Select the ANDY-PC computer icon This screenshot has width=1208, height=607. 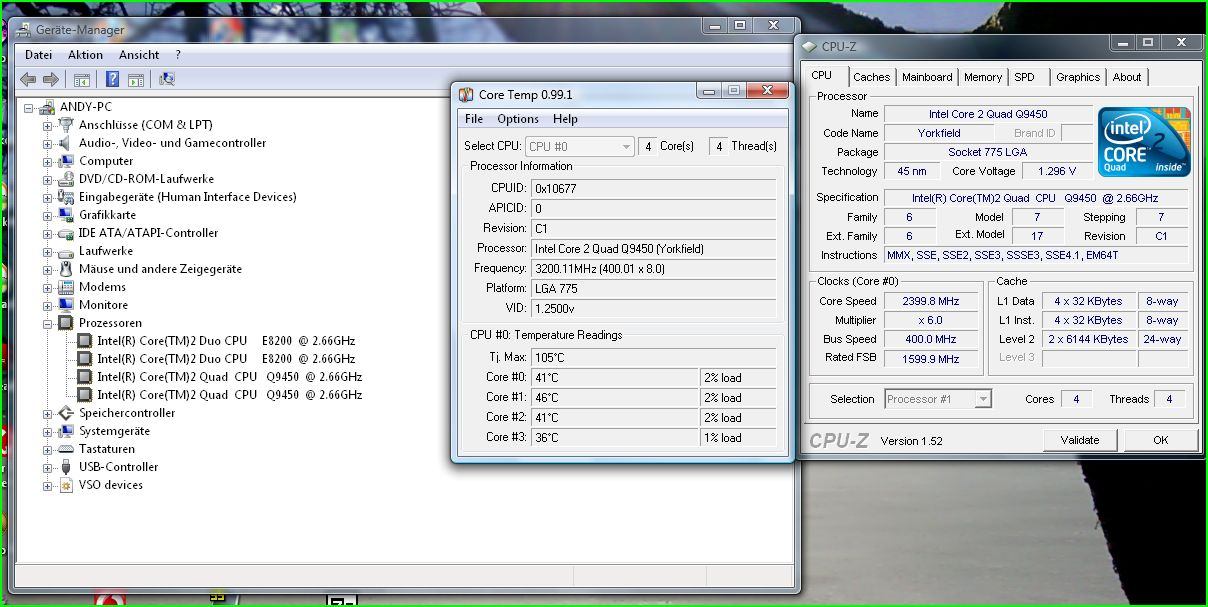tap(47, 107)
